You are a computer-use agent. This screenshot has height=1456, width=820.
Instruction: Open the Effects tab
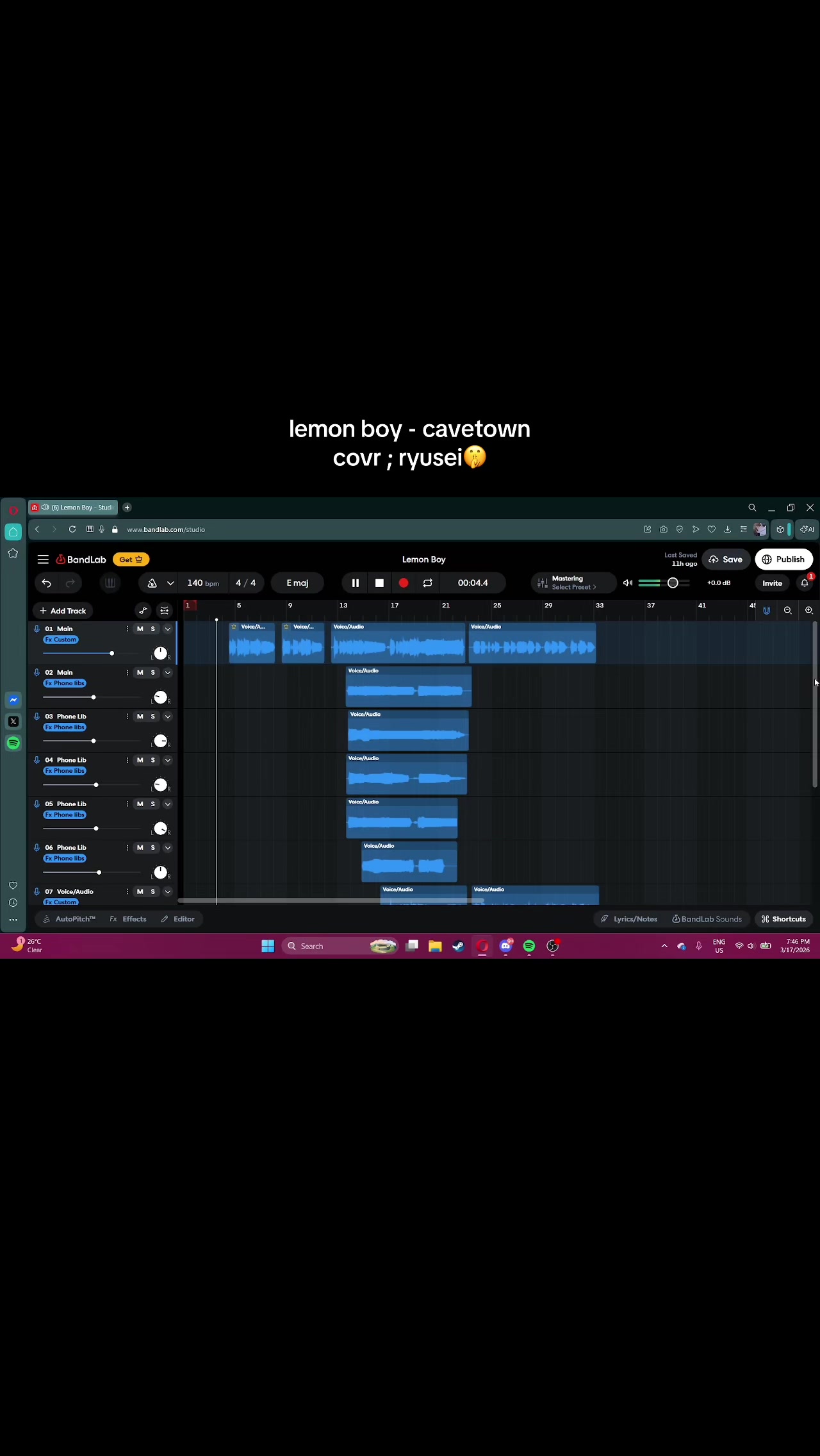(x=128, y=919)
